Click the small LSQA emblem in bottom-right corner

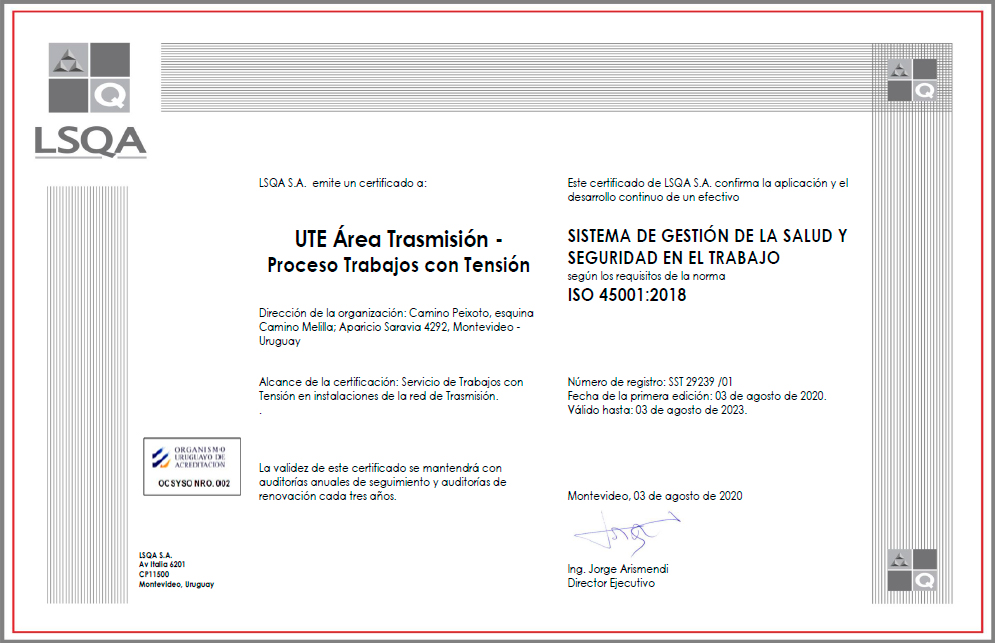(x=912, y=570)
